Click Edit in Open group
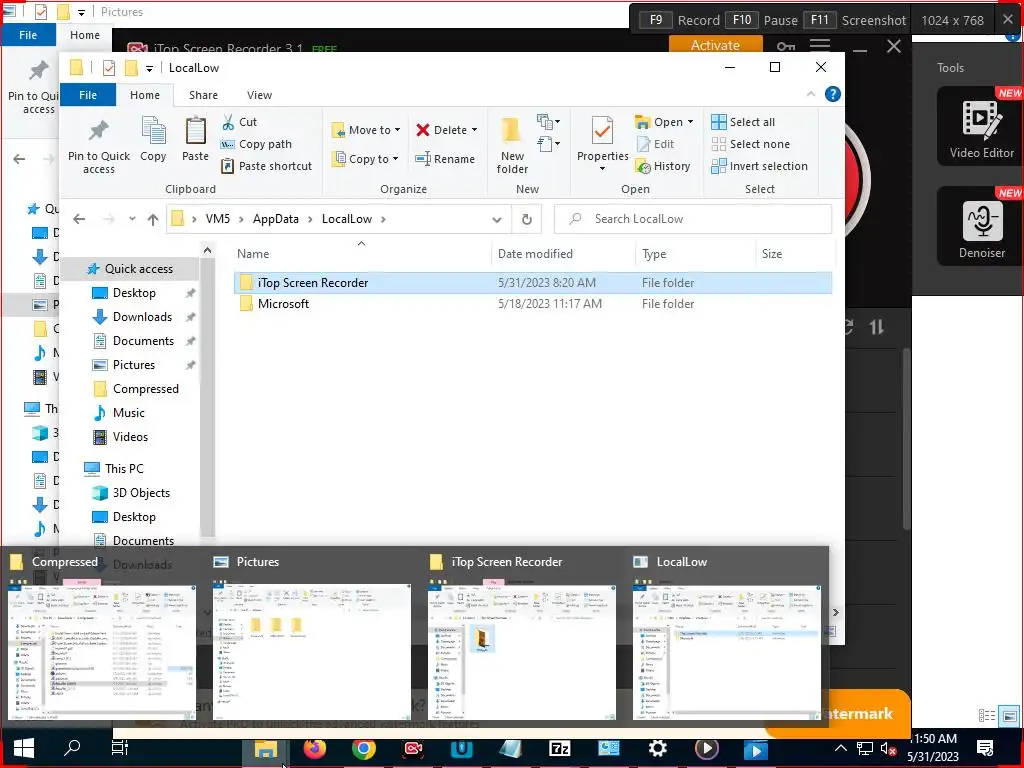The width and height of the screenshot is (1024, 768). coord(655,144)
